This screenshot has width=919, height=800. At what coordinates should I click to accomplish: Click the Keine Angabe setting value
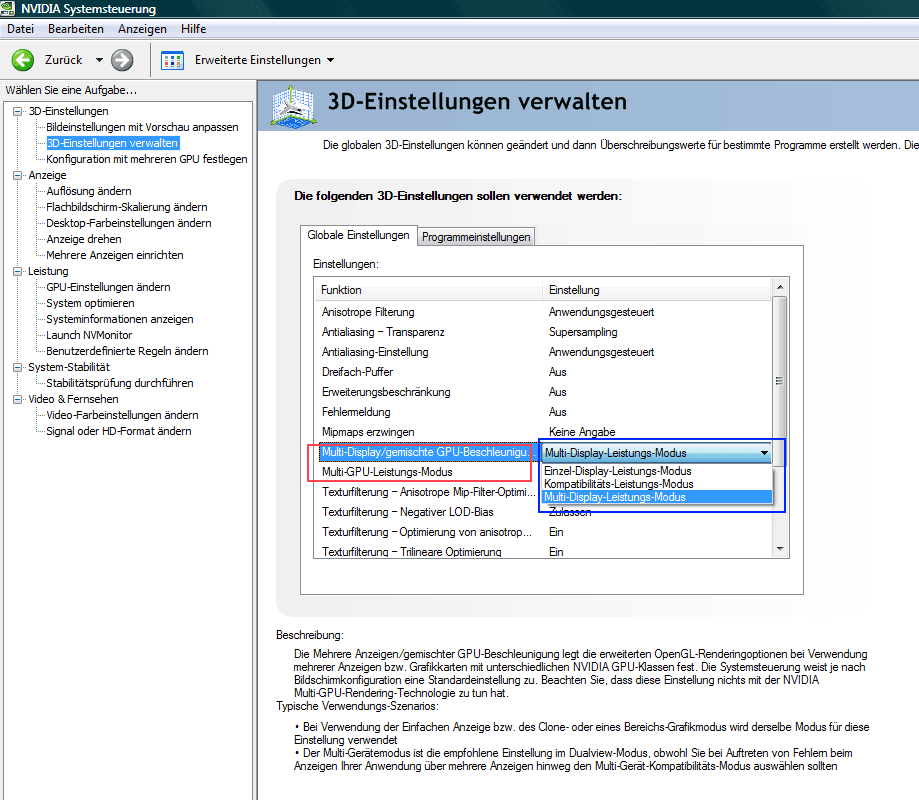click(582, 432)
